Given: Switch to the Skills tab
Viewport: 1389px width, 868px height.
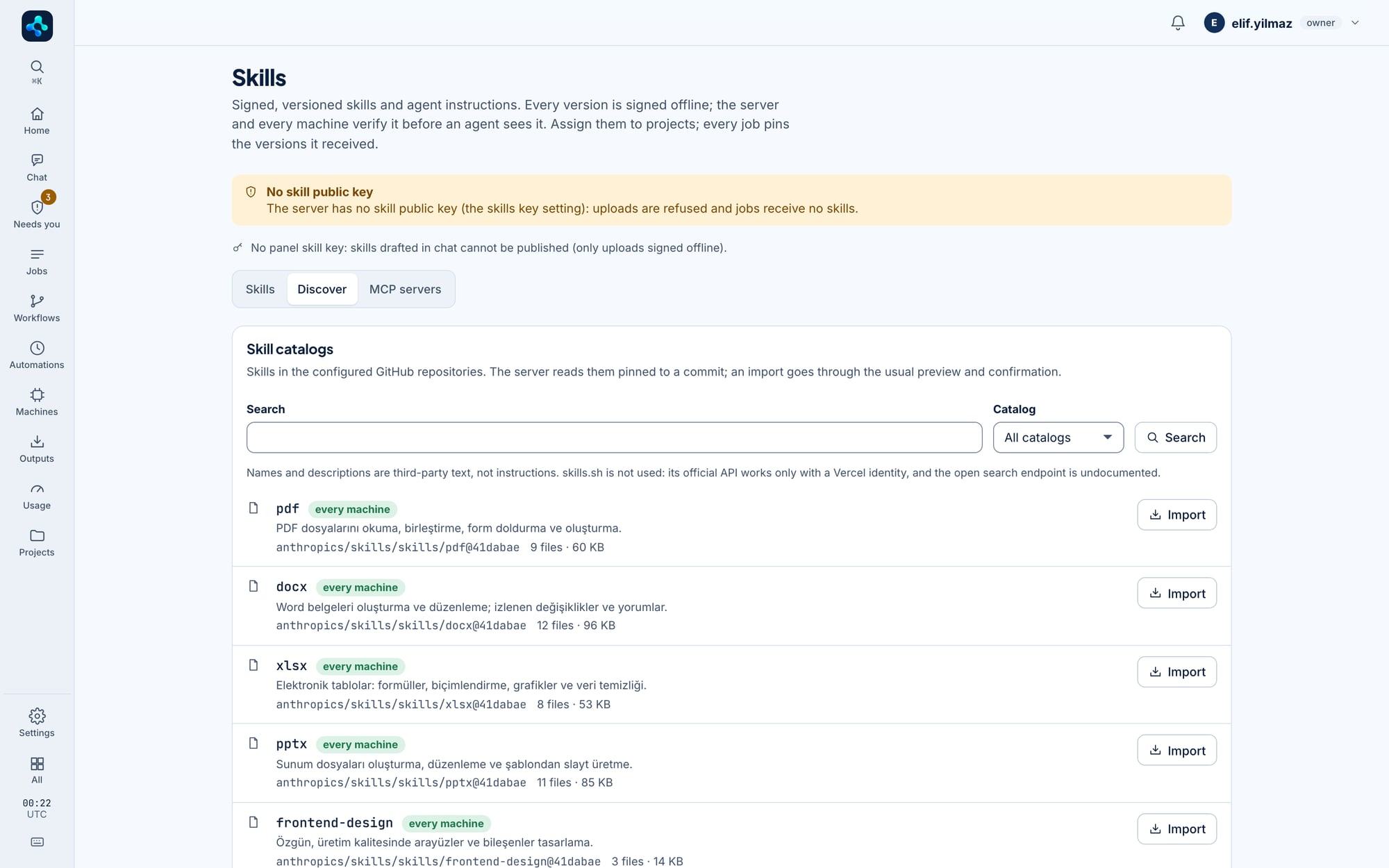Looking at the screenshot, I should [x=260, y=289].
